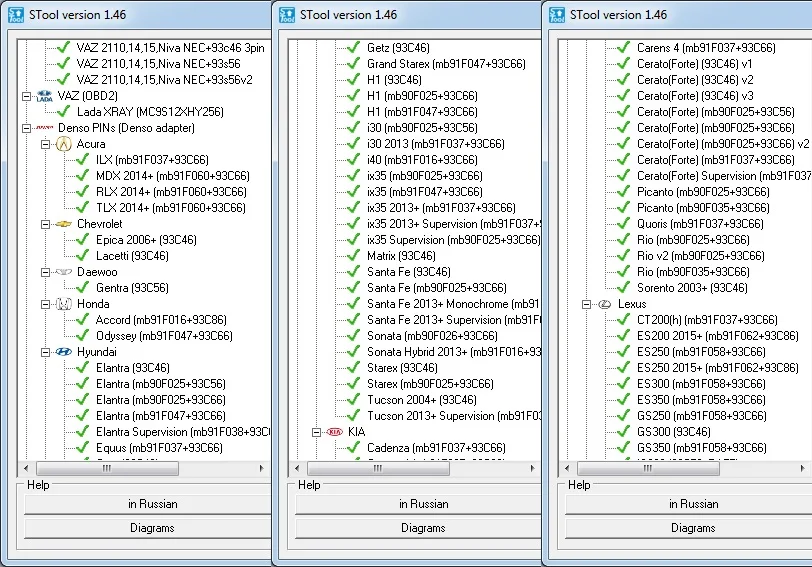Select GS350 (mb91F058+93C66)
Image resolution: width=812 pixels, height=567 pixels.
tap(702, 447)
